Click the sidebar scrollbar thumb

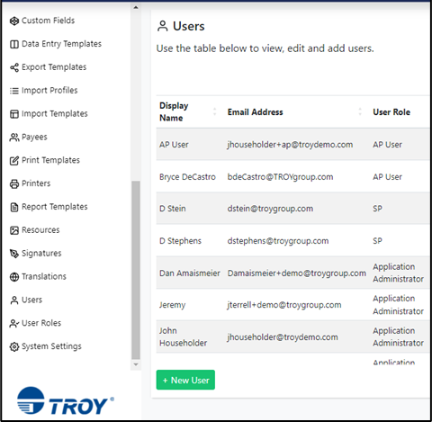136,270
